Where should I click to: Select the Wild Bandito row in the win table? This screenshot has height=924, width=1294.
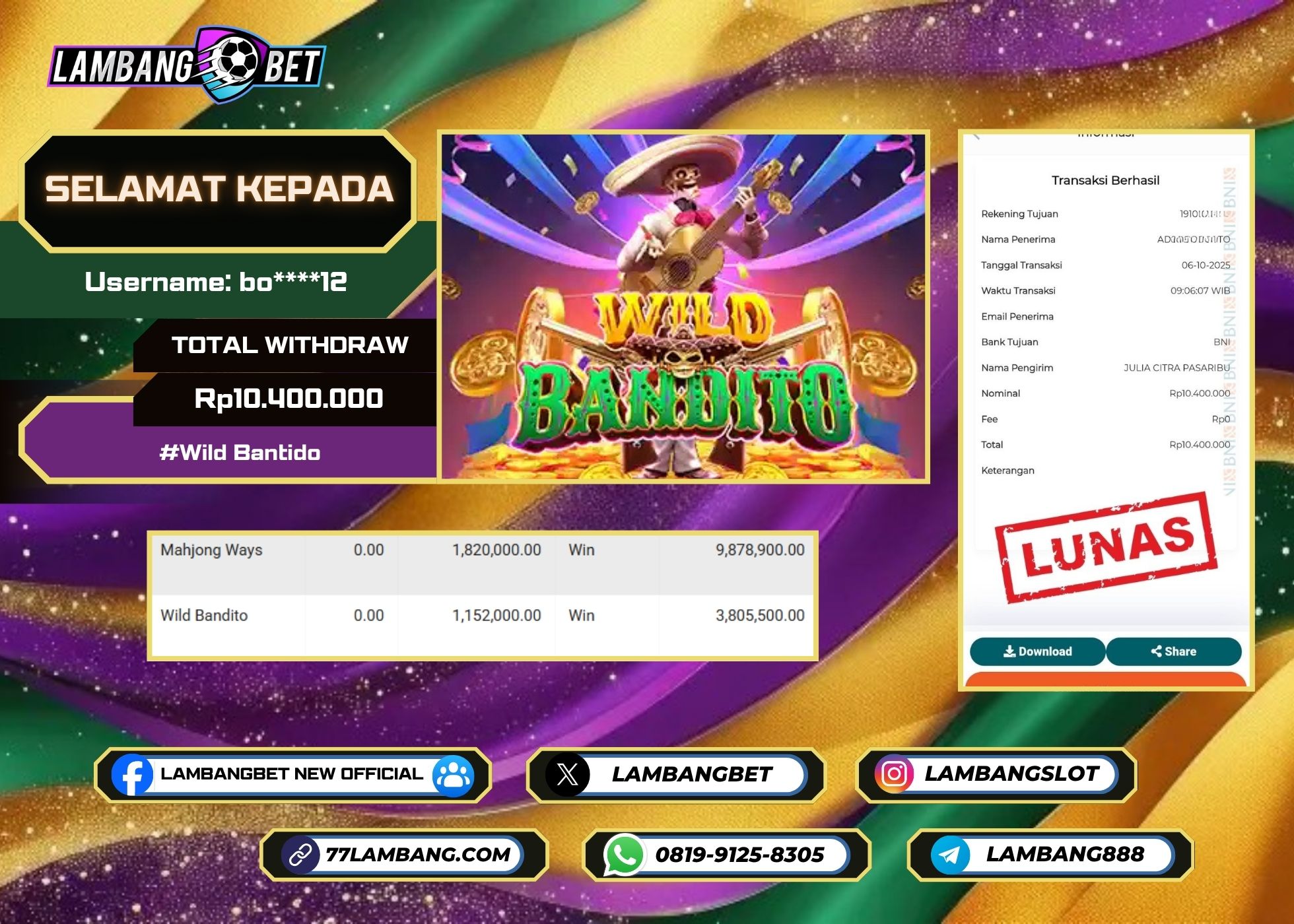point(482,615)
